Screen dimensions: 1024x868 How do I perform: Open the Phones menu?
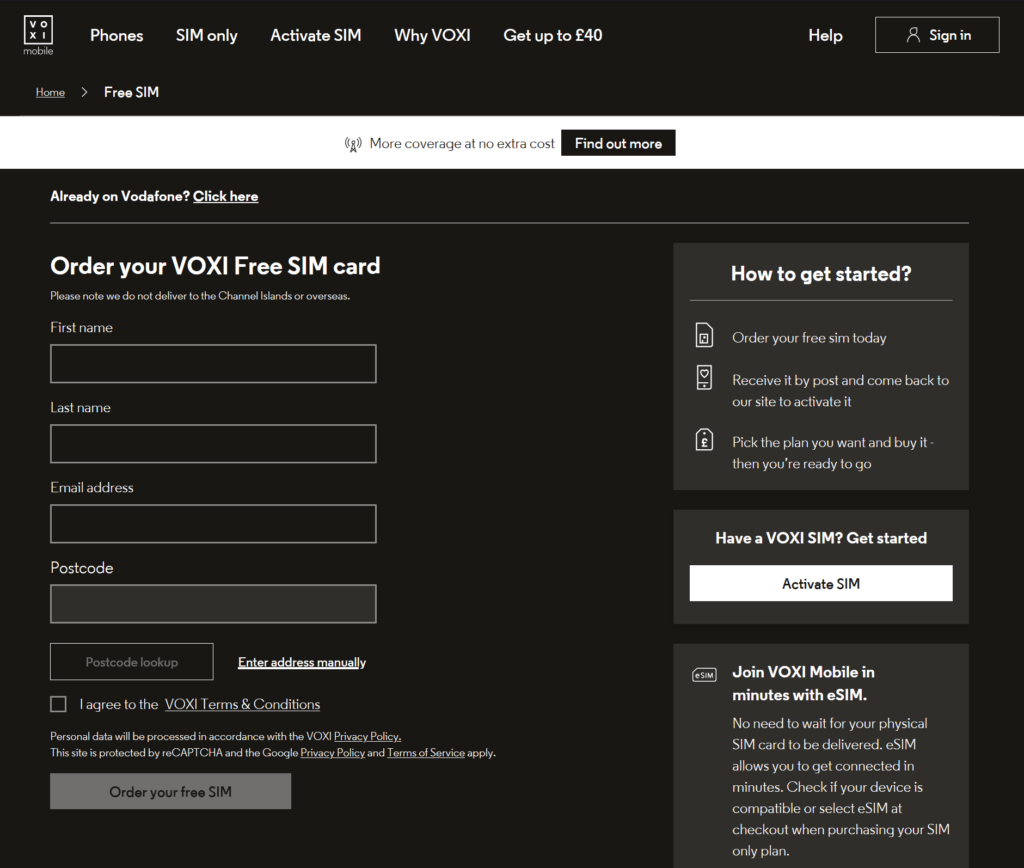(116, 35)
